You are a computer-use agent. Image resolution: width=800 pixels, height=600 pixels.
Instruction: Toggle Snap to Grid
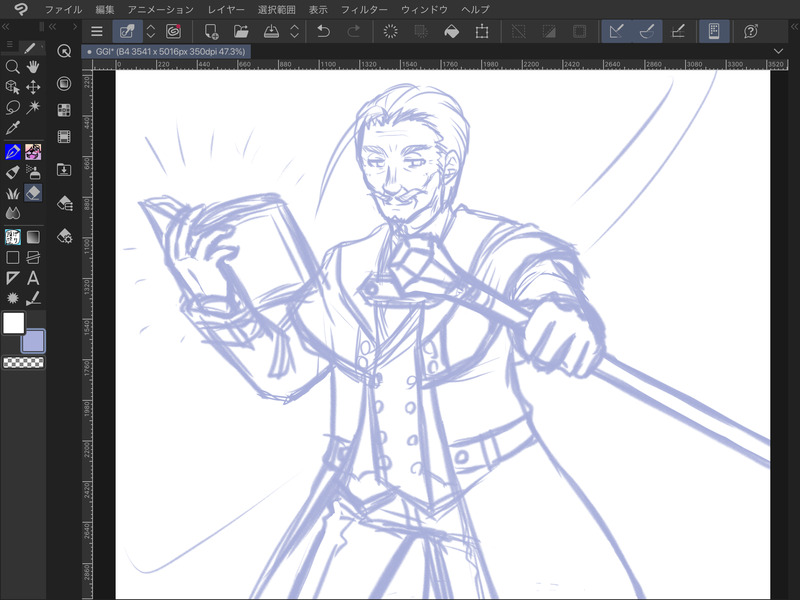tap(678, 32)
